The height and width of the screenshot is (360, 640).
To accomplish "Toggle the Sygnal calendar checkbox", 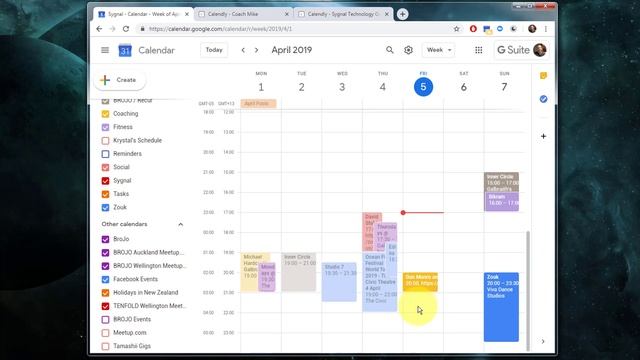I will 105,181.
